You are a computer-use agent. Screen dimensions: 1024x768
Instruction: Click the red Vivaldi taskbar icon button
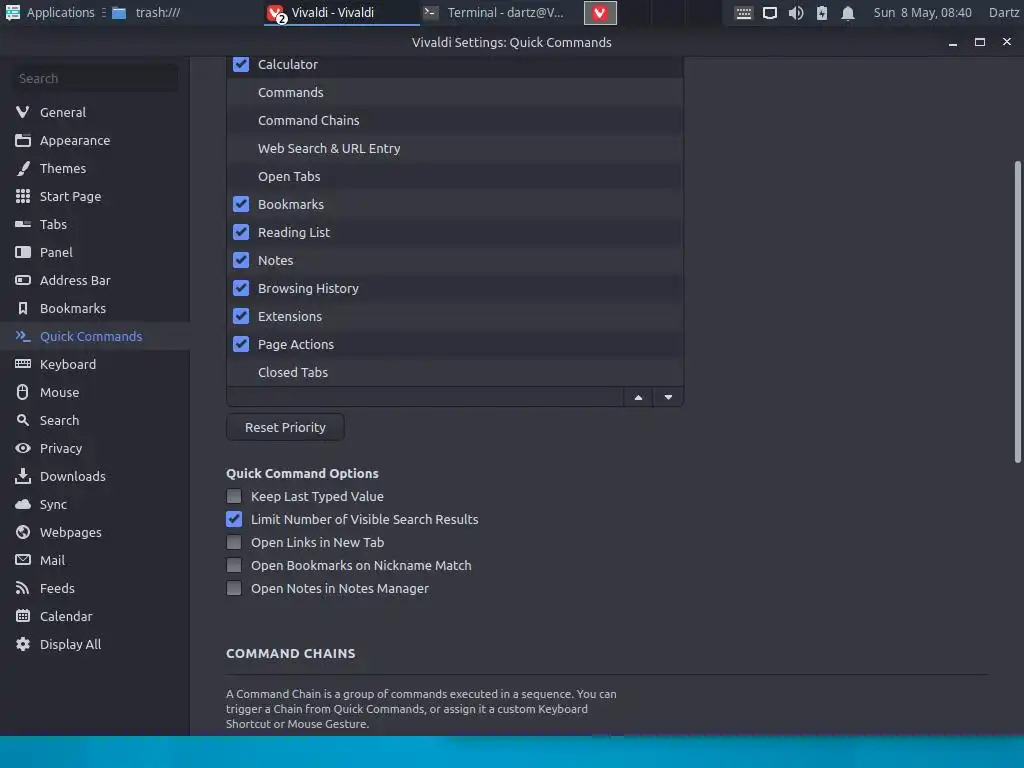click(600, 13)
